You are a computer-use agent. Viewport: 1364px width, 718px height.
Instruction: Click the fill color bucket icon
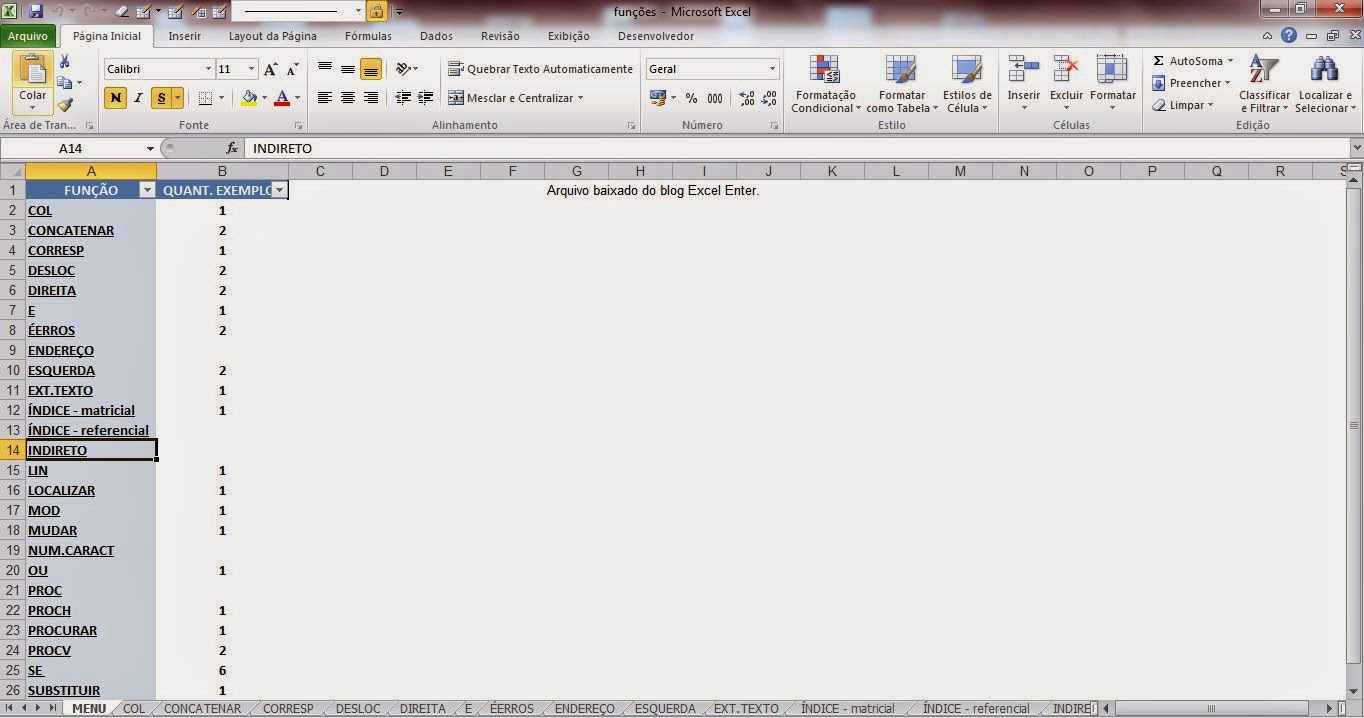click(x=249, y=98)
